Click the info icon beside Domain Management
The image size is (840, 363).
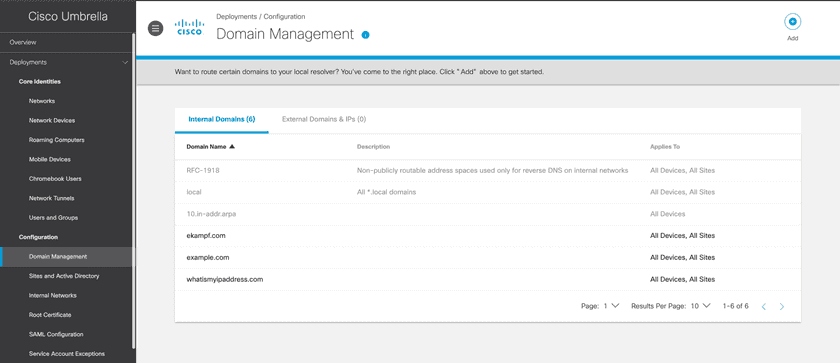tap(365, 35)
